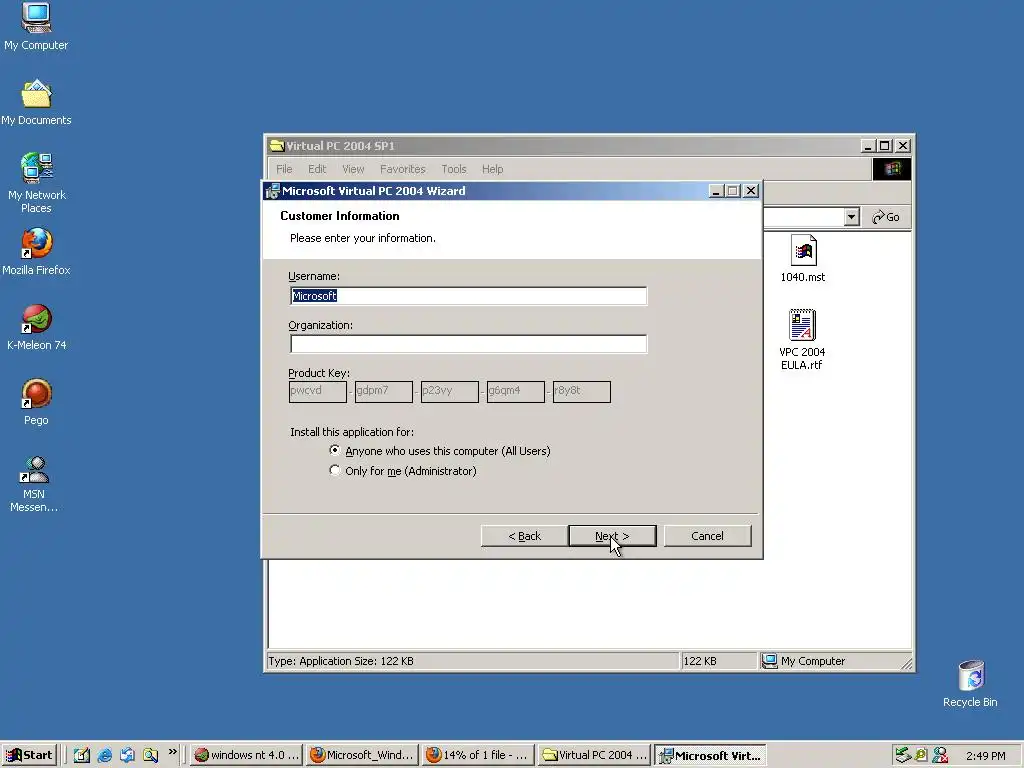
Task: Open File menu in Explorer window
Action: point(284,169)
